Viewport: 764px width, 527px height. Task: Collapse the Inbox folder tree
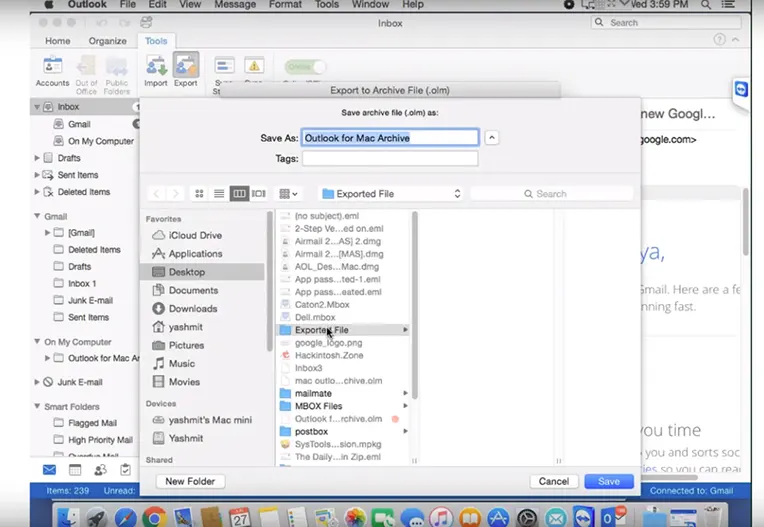37,107
